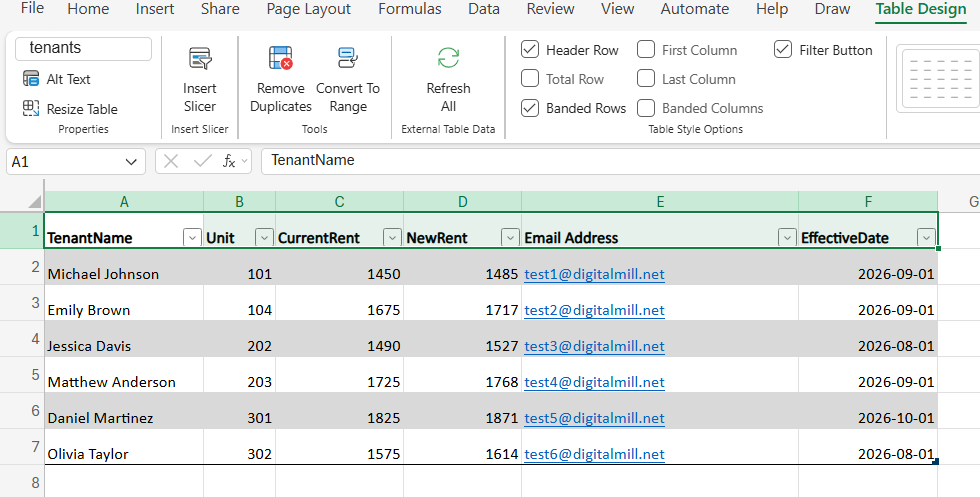Open the Page Layout tab
This screenshot has width=980, height=497.
click(x=309, y=9)
